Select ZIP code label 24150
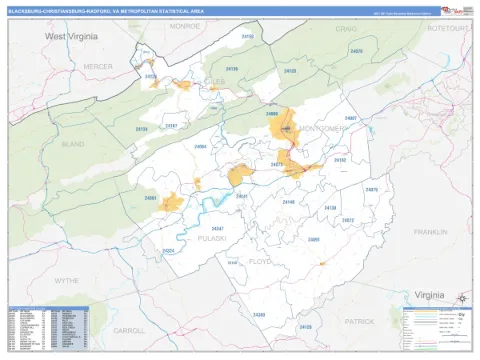The width and height of the screenshot is (480, 360). tap(247, 36)
